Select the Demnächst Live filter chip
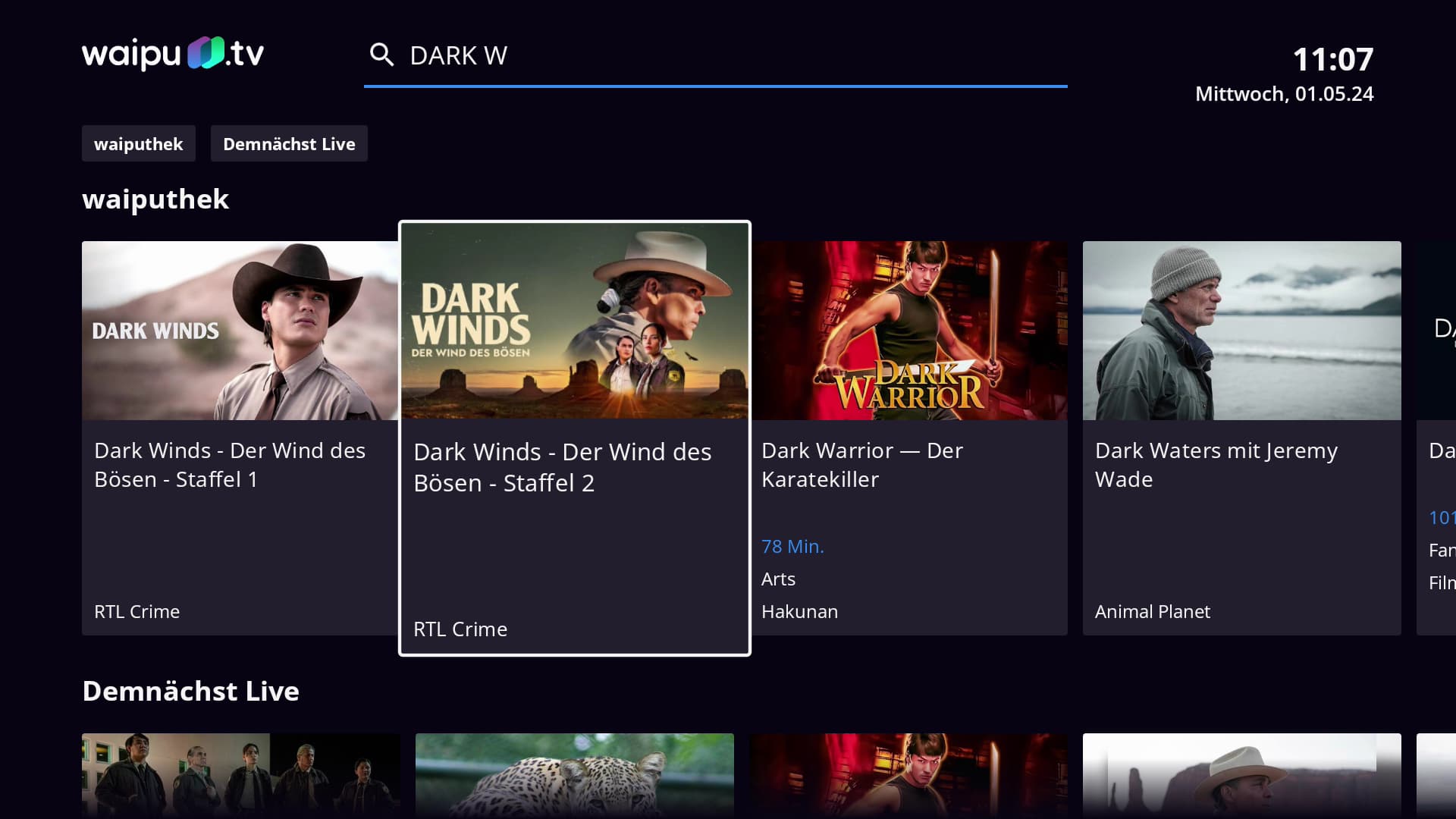The image size is (1456, 819). tap(289, 143)
